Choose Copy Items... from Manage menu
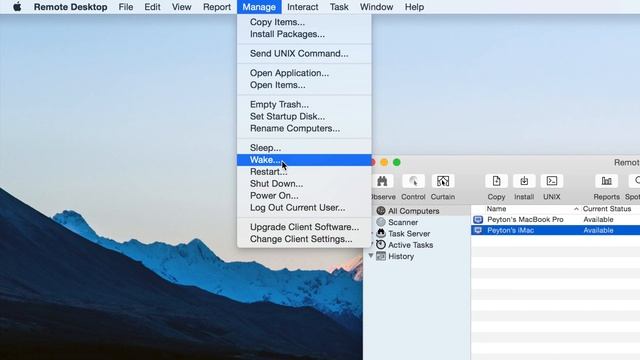640x360 pixels. [x=304, y=22]
